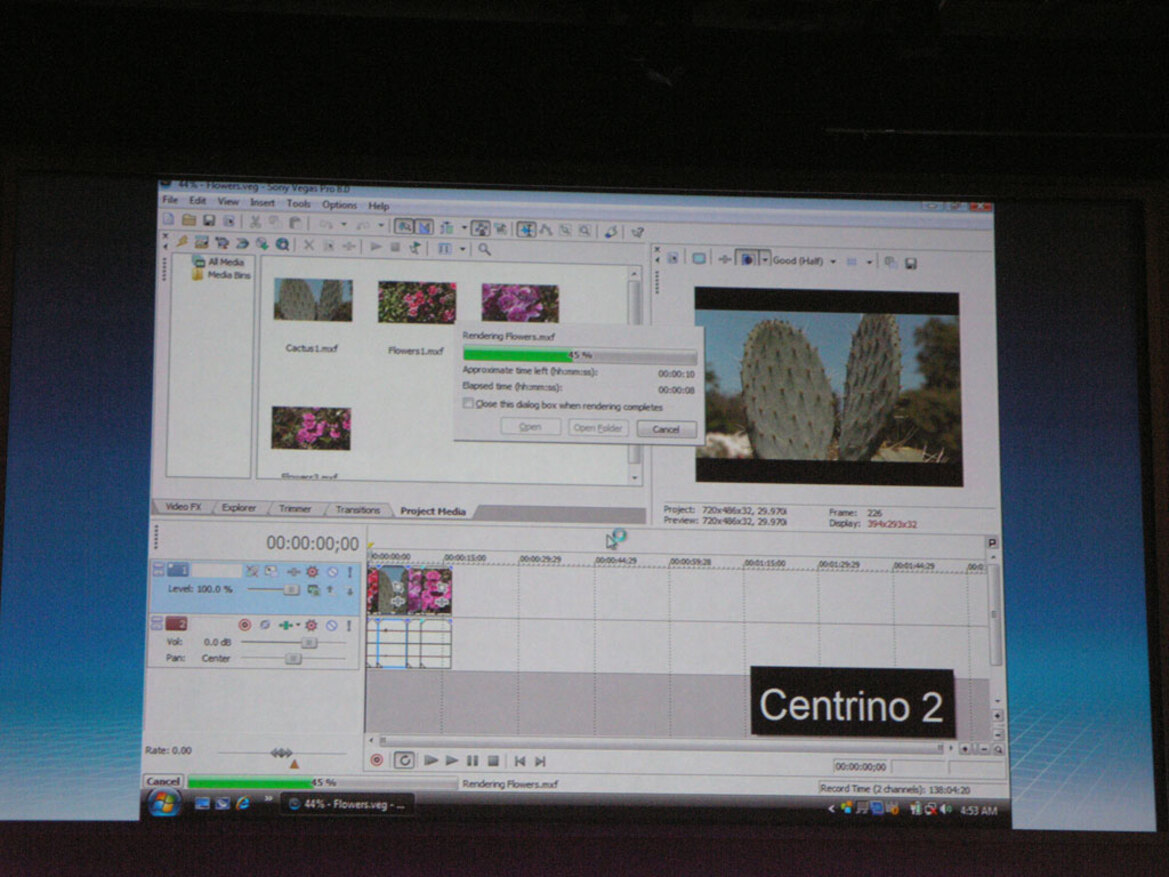Viewport: 1169px width, 877px height.
Task: Click the Open button in Rendering dialog
Action: click(x=530, y=427)
